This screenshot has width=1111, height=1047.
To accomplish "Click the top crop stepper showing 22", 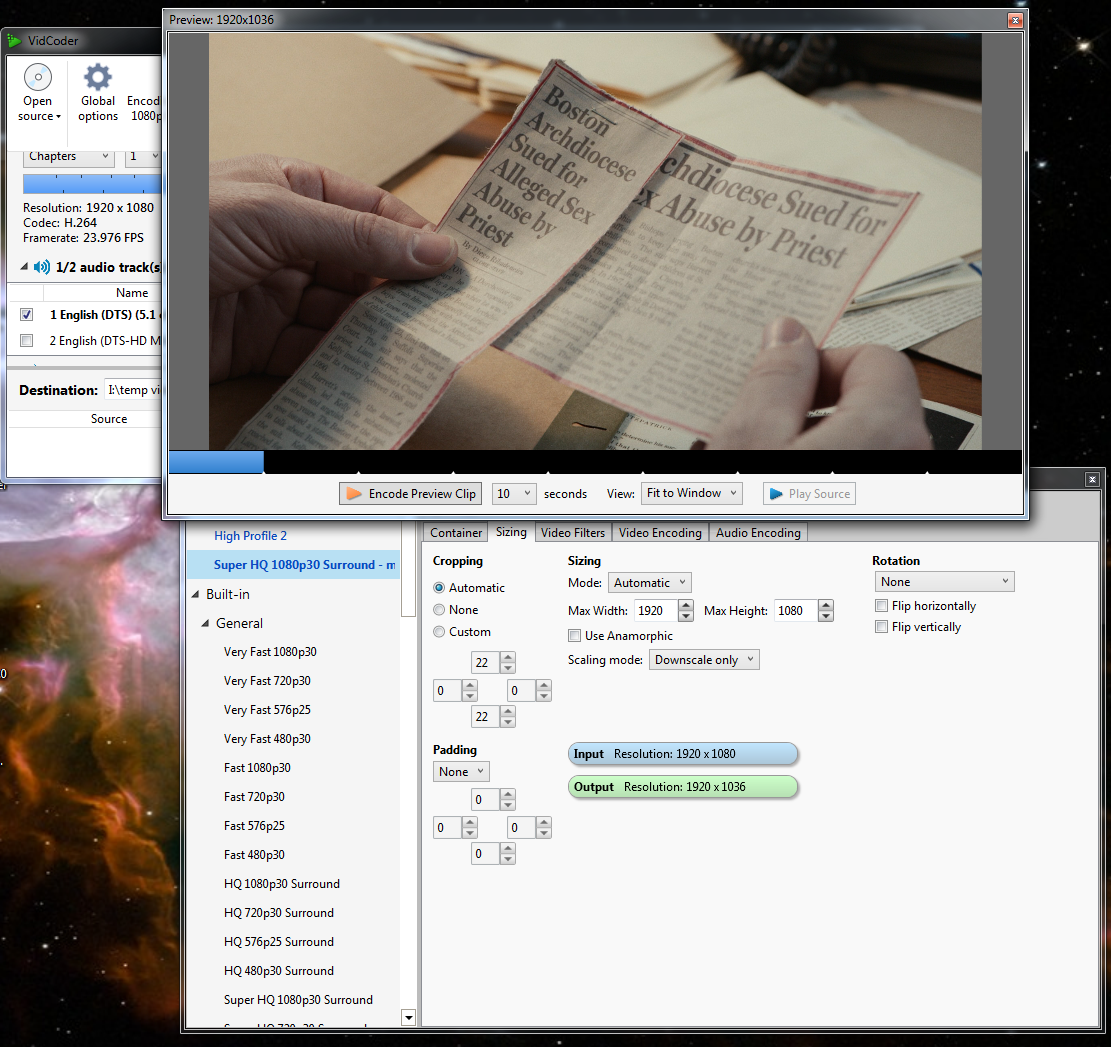I will coord(493,662).
